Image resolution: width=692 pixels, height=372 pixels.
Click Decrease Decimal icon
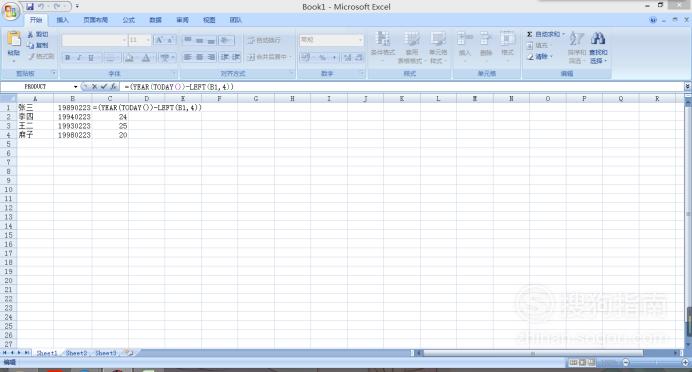tap(359, 57)
